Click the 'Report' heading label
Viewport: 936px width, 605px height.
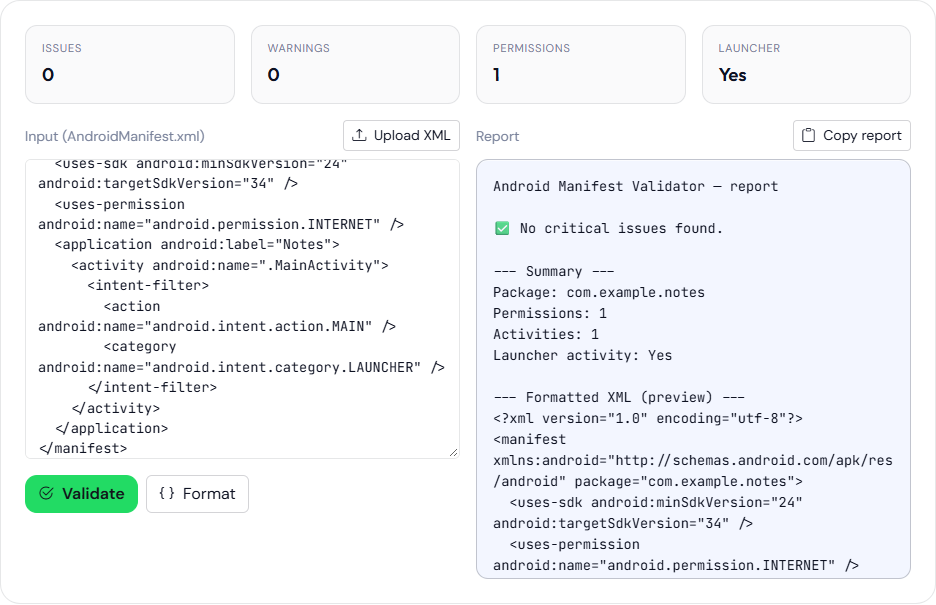[x=497, y=137]
